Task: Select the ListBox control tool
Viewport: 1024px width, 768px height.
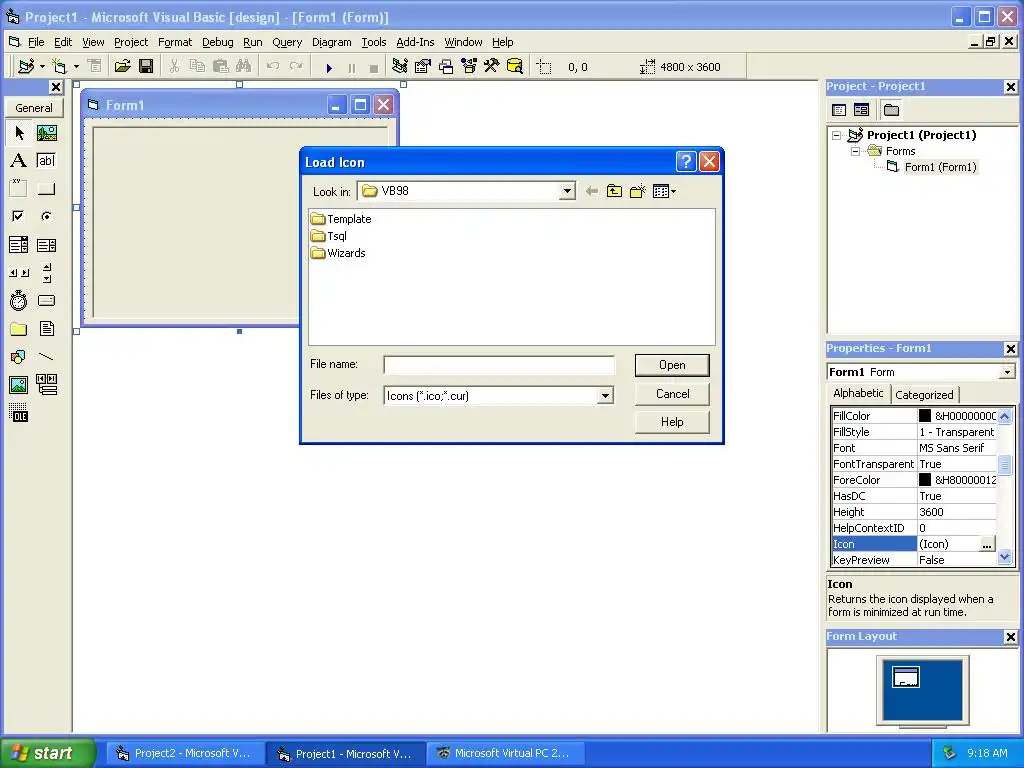Action: tap(46, 245)
